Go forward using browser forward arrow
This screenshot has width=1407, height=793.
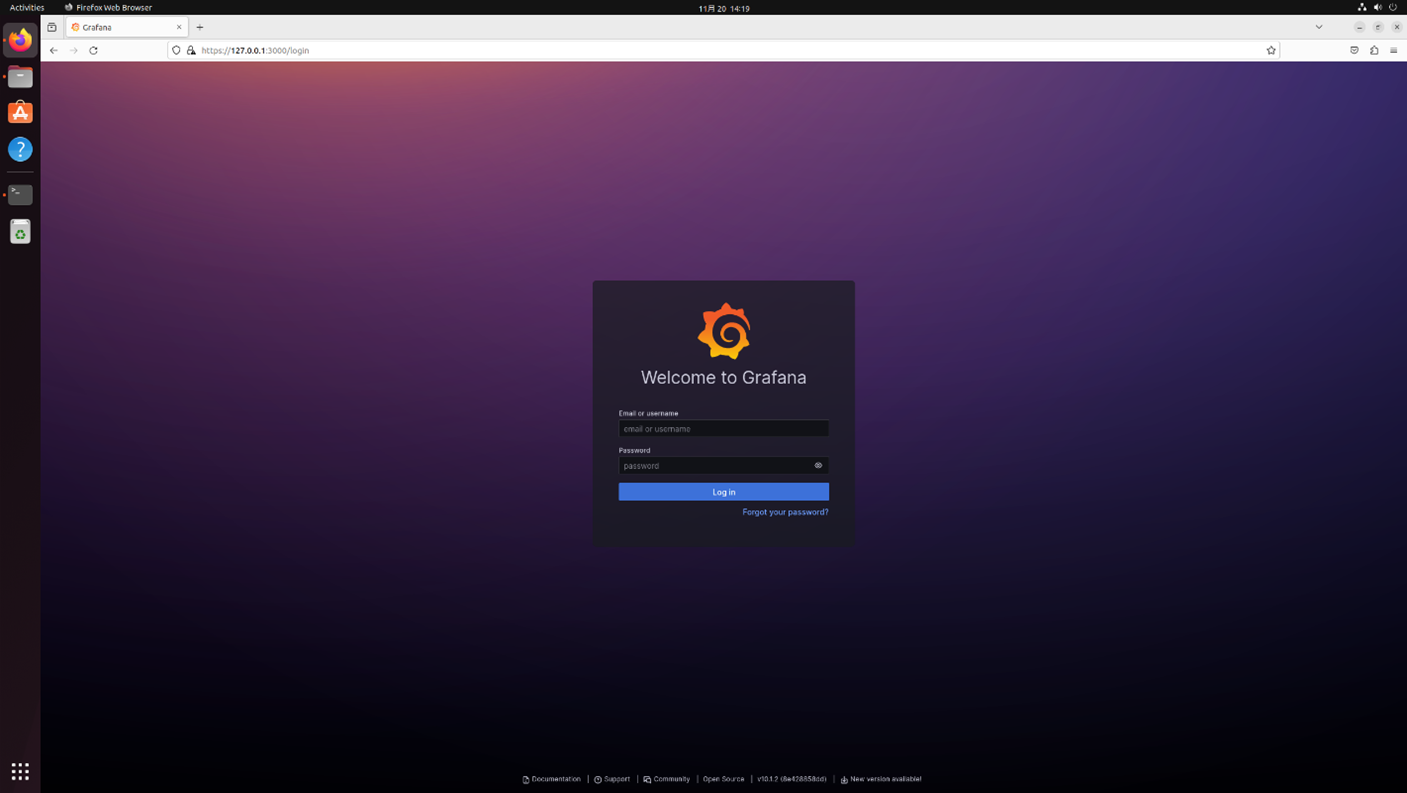73,50
